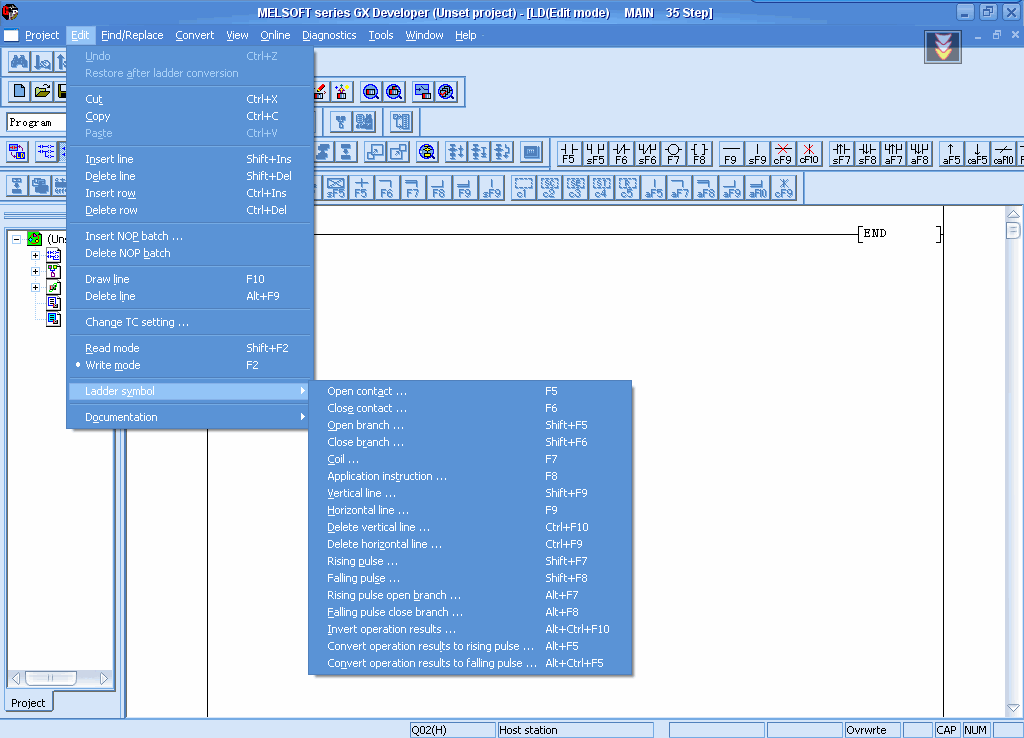Select the F9 horizontal line toolbar icon
This screenshot has height=738, width=1024.
(x=731, y=153)
